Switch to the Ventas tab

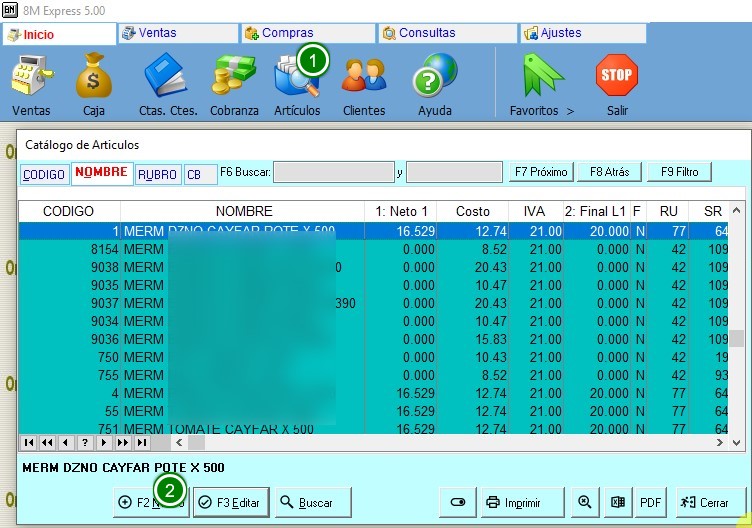point(178,33)
